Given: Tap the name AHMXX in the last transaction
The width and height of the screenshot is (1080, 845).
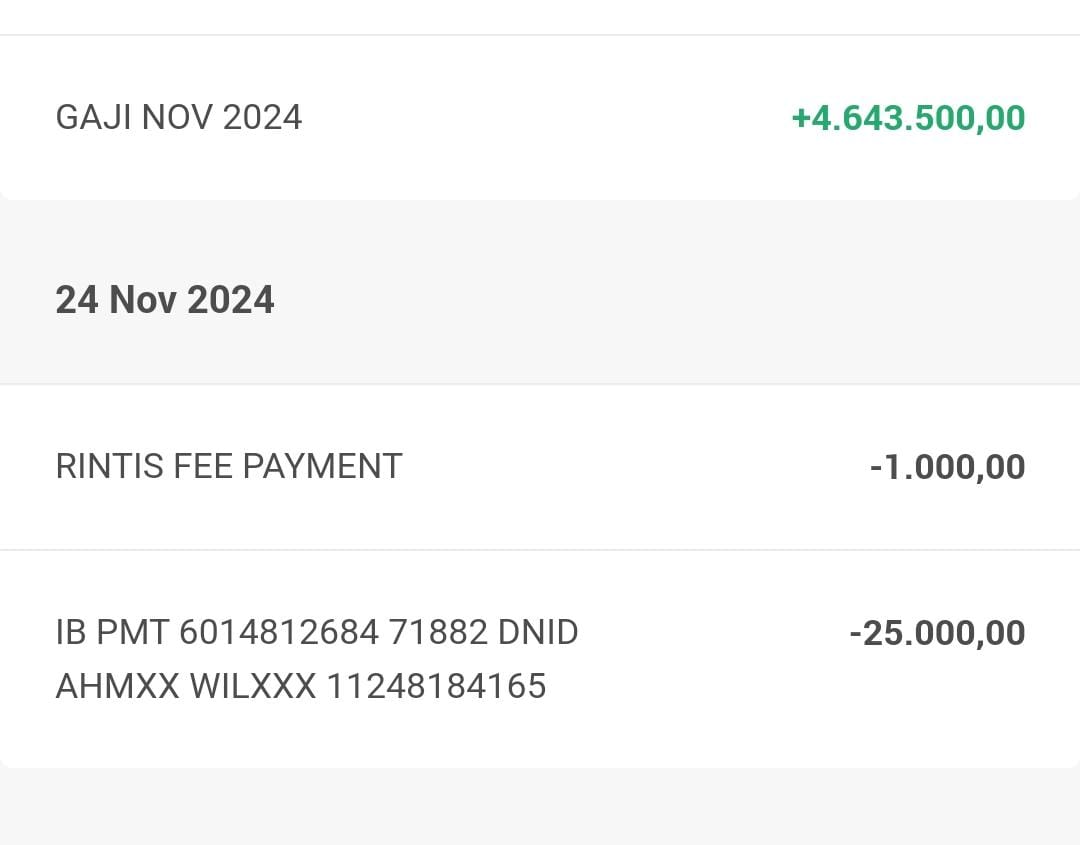Looking at the screenshot, I should [118, 686].
